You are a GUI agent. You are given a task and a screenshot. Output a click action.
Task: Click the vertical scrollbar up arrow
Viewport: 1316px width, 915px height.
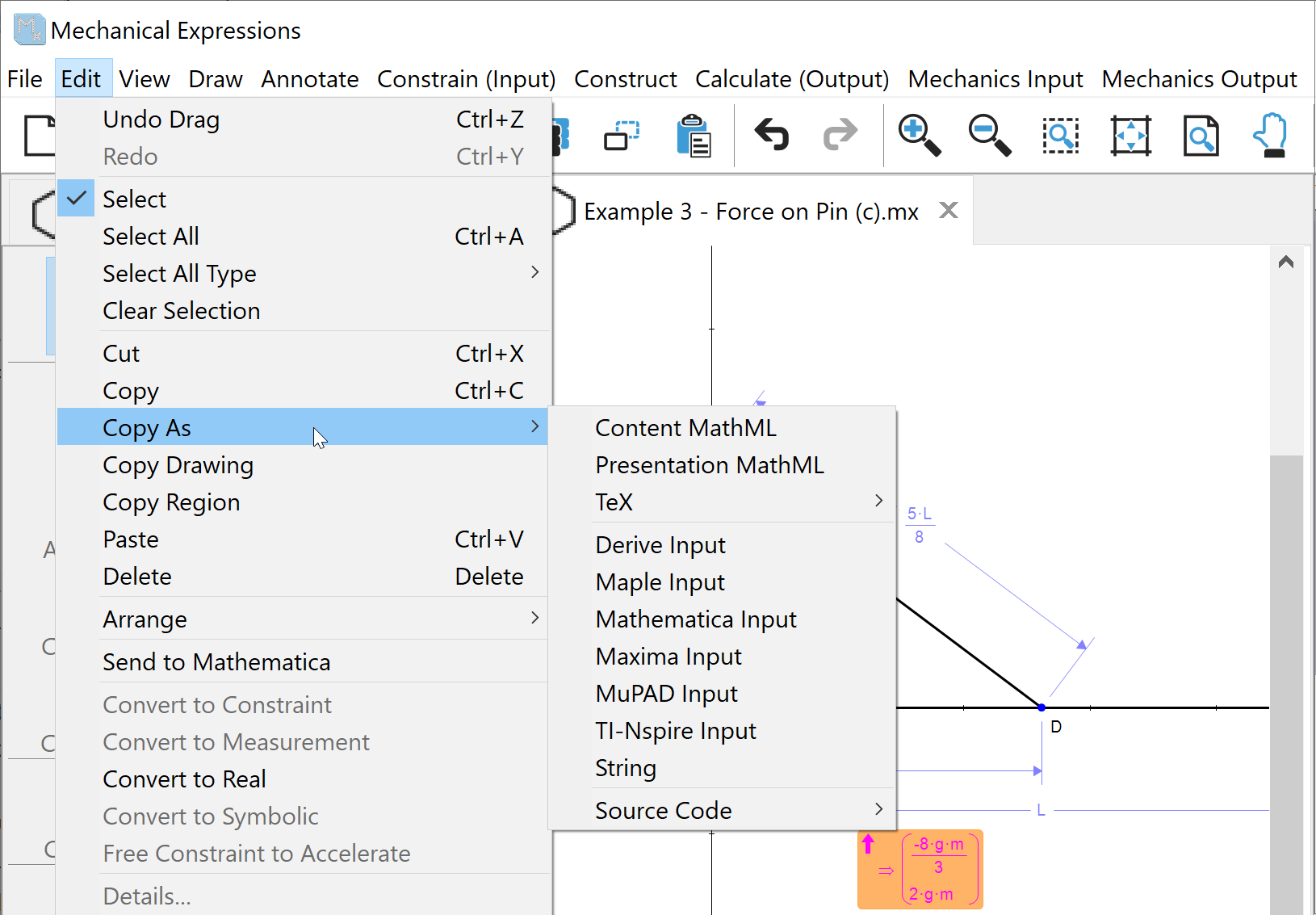click(1286, 262)
